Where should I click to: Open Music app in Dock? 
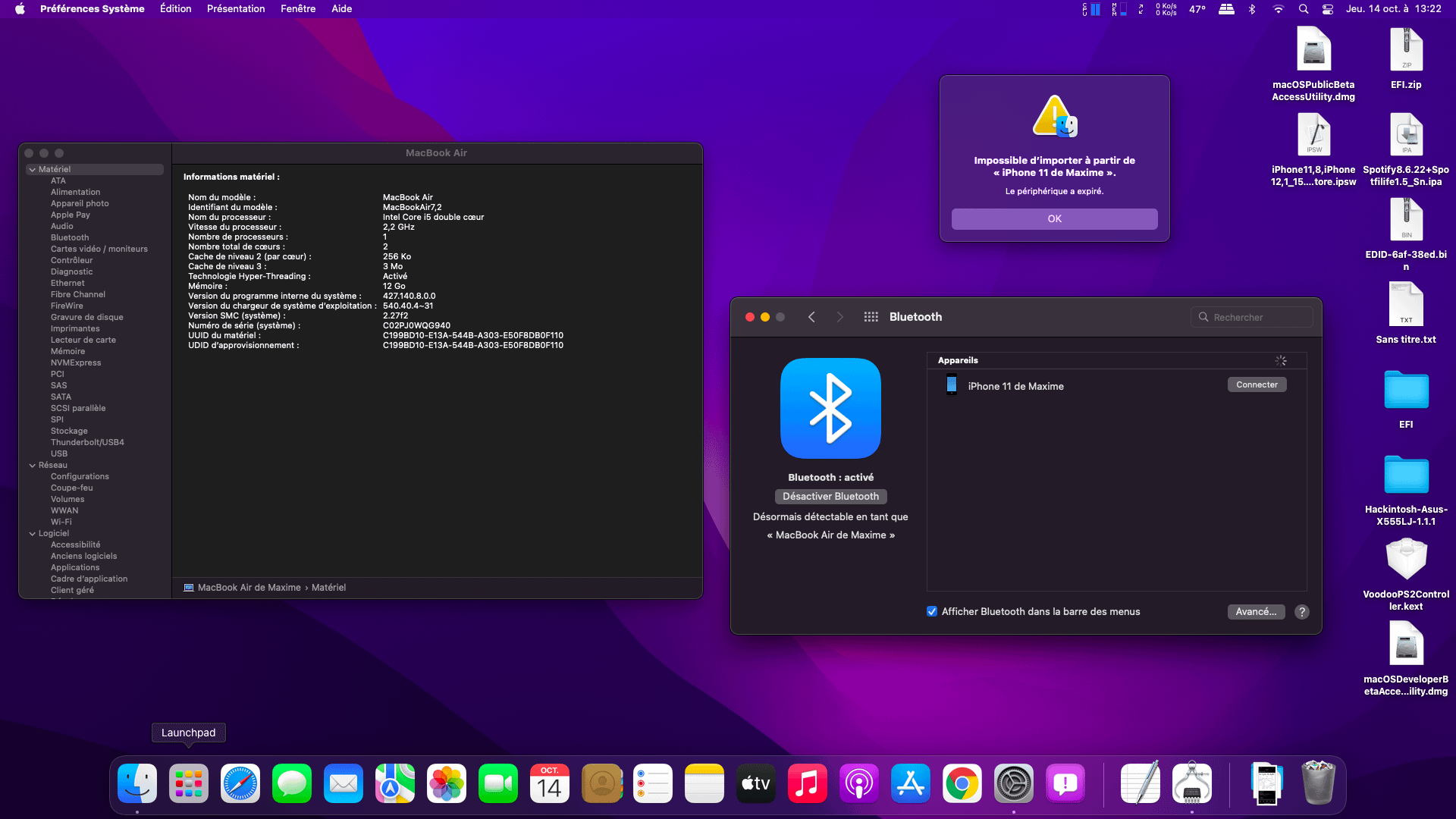(808, 783)
